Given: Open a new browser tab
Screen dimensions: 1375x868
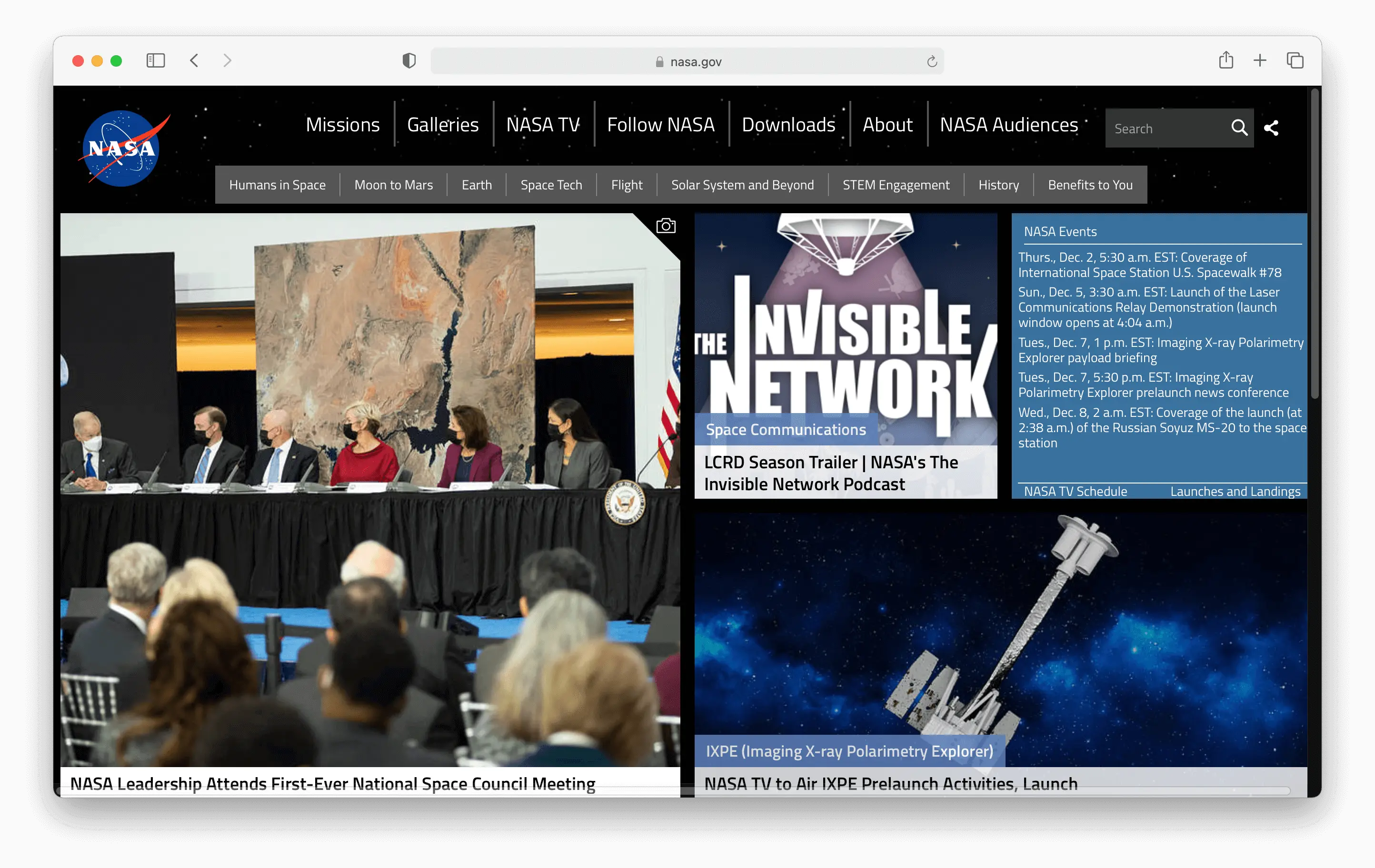Looking at the screenshot, I should pos(1260,60).
